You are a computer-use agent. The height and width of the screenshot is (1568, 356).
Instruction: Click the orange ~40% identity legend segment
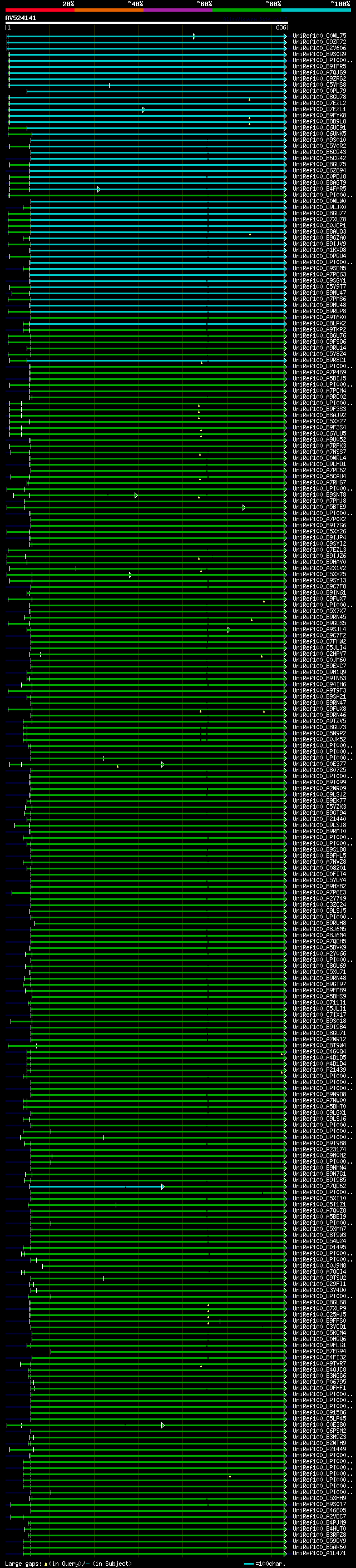point(109,10)
